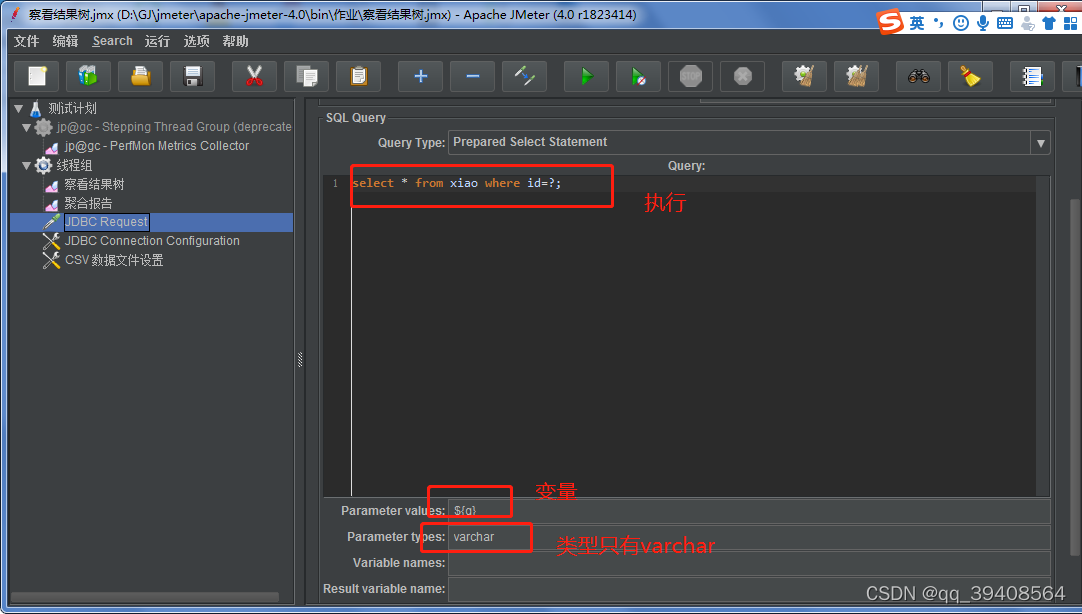This screenshot has width=1082, height=614.
Task: Open the 运行 menu
Action: point(157,41)
